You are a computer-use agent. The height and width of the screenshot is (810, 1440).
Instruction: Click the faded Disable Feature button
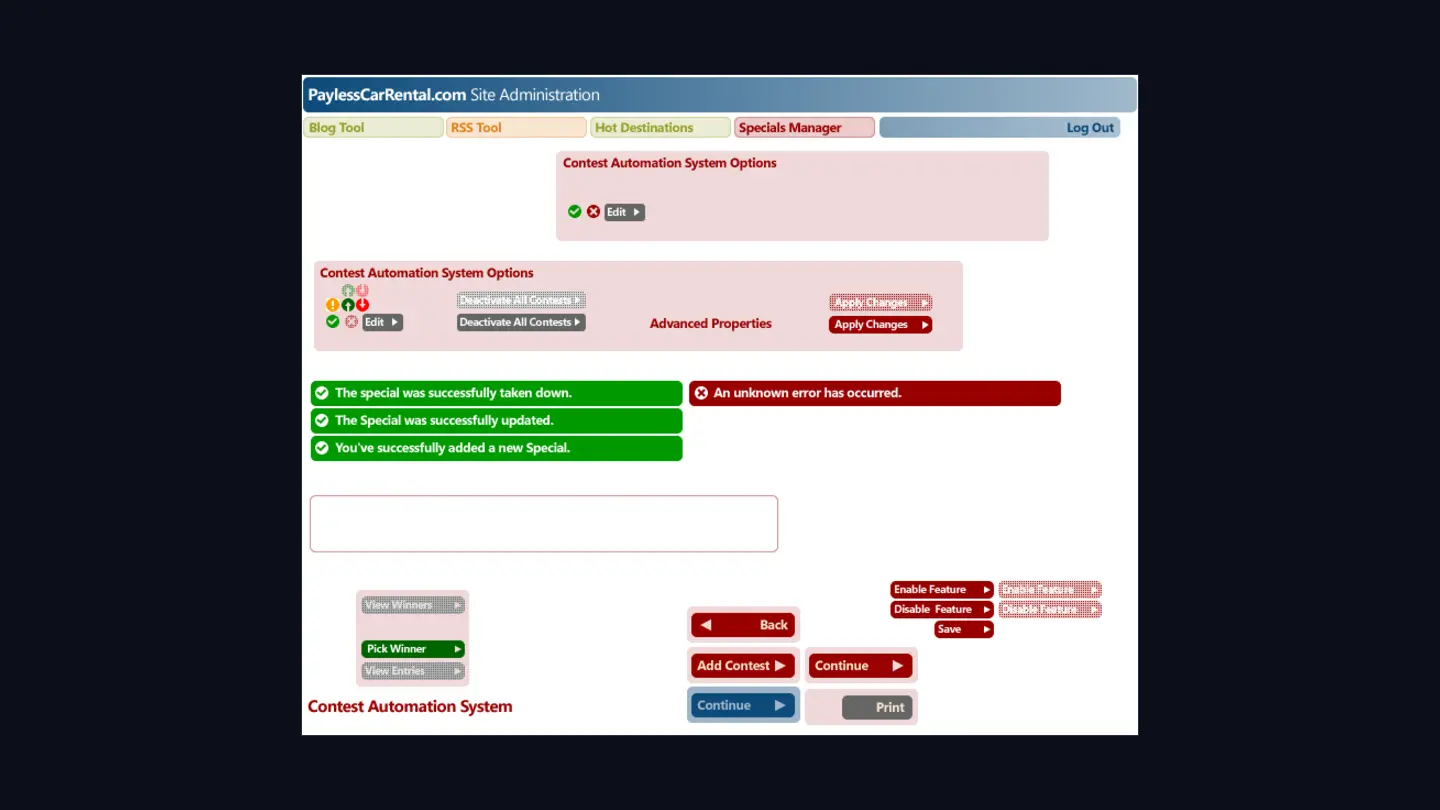[x=1050, y=610]
